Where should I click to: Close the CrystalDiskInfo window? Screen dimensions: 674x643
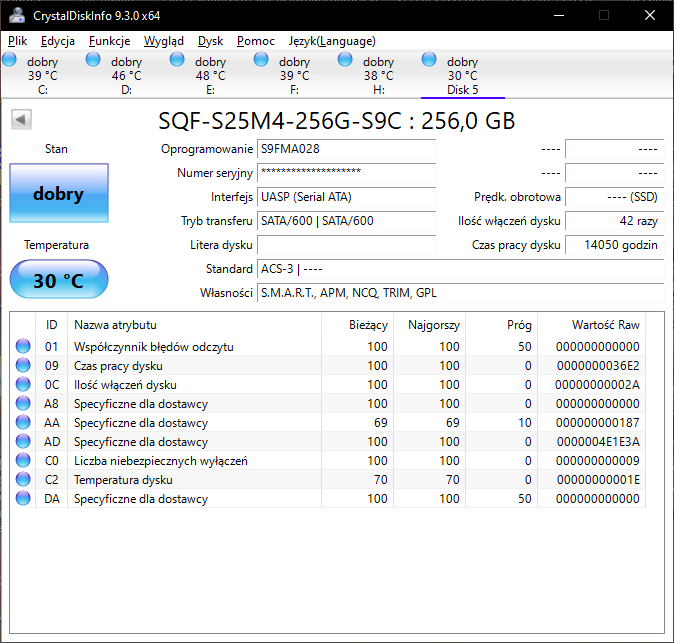tap(649, 15)
